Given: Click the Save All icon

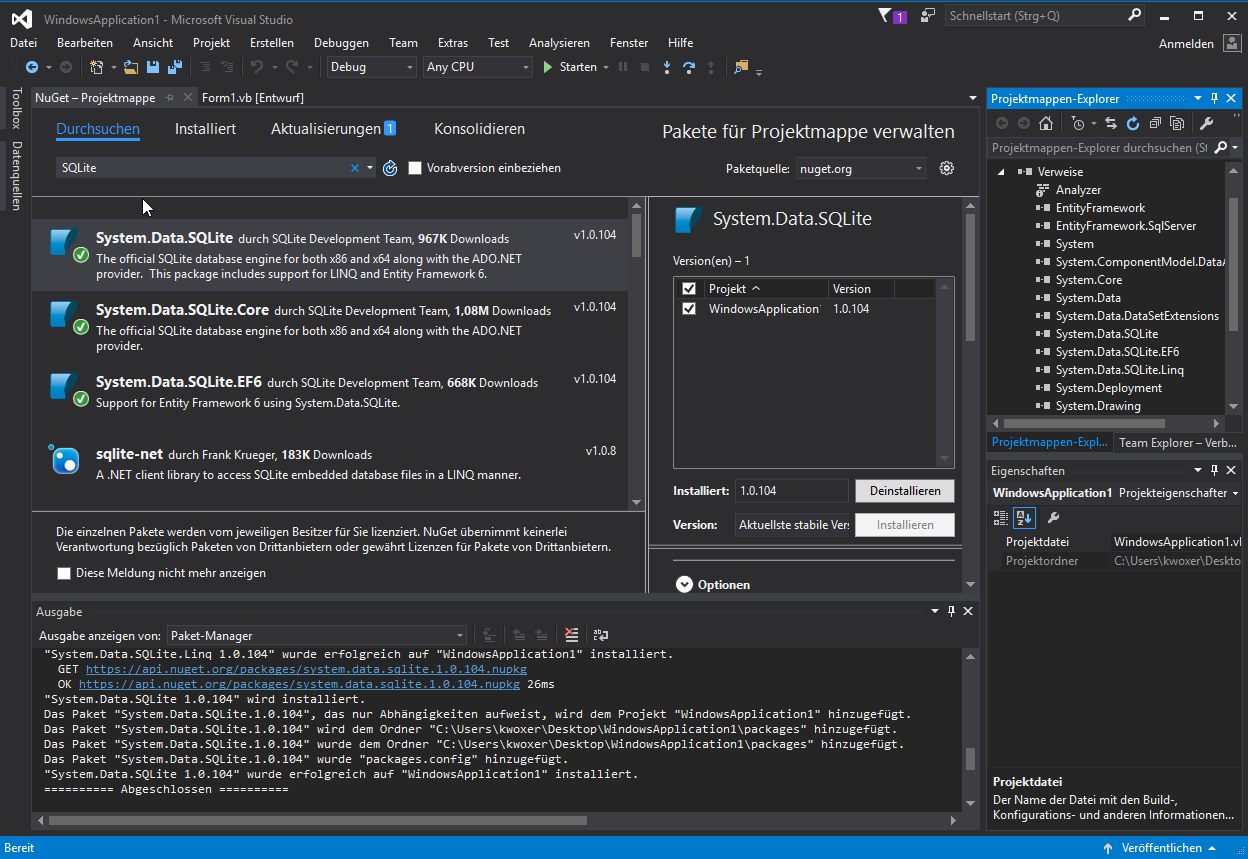Looking at the screenshot, I should pos(174,67).
